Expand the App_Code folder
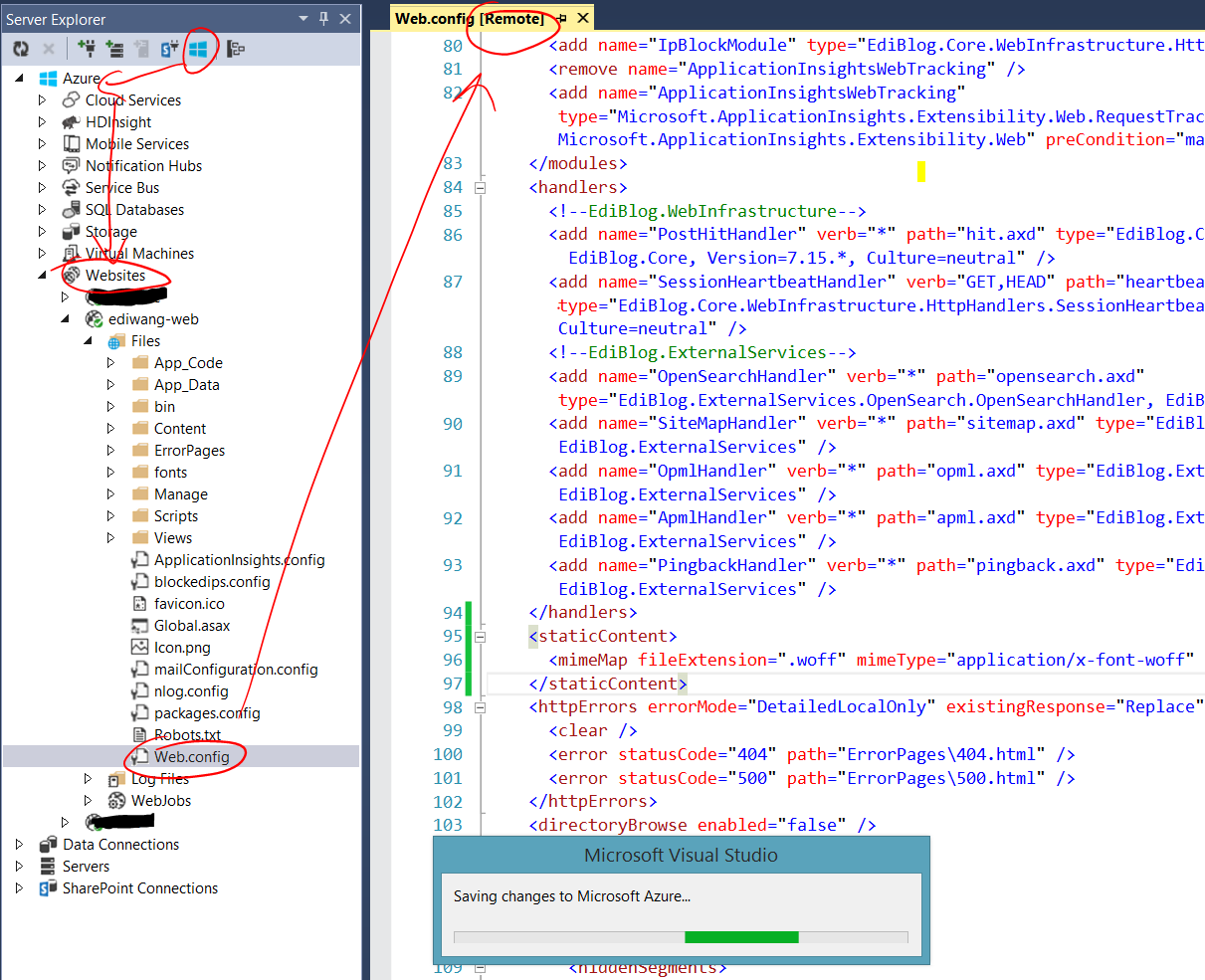Screen dimensions: 1205x980 click(110, 362)
